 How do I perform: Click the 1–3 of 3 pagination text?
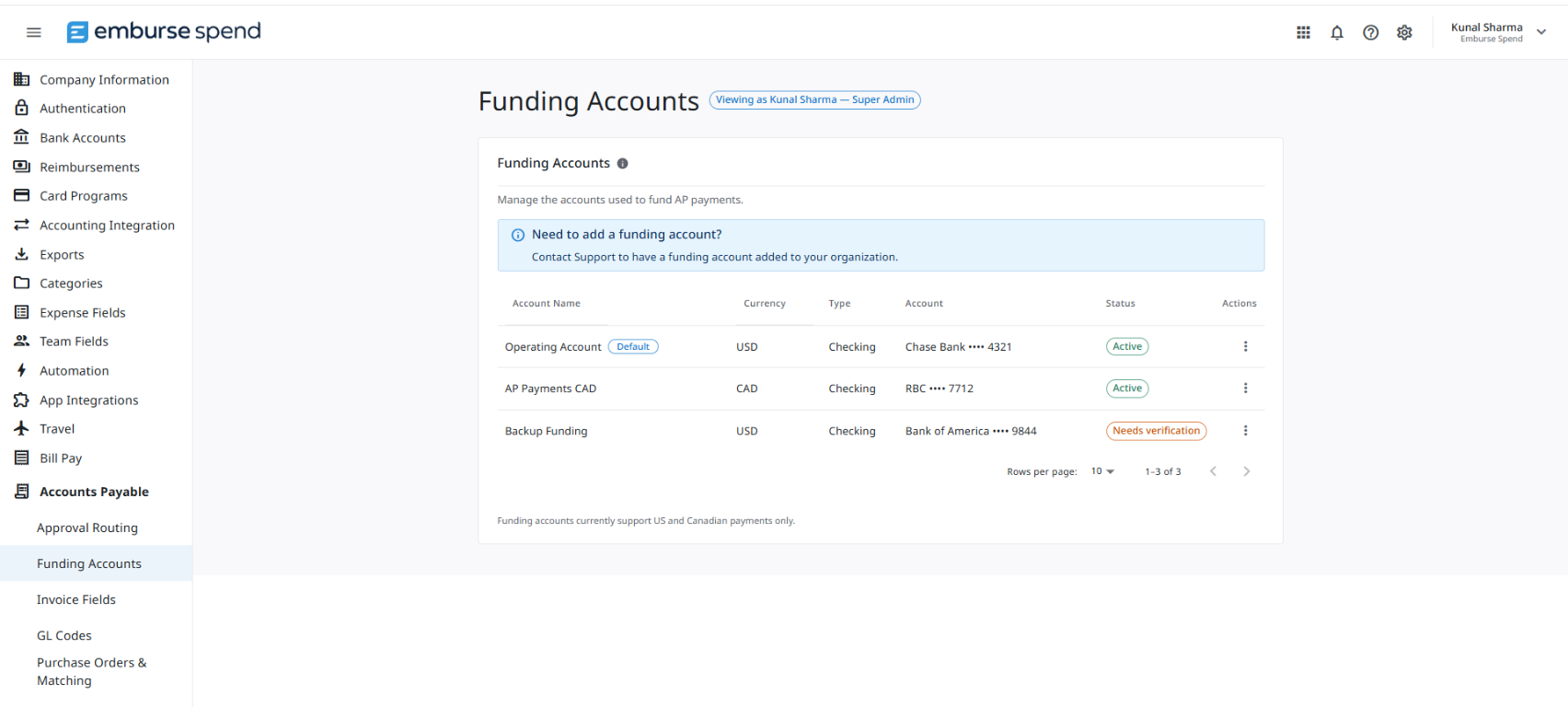[1163, 471]
